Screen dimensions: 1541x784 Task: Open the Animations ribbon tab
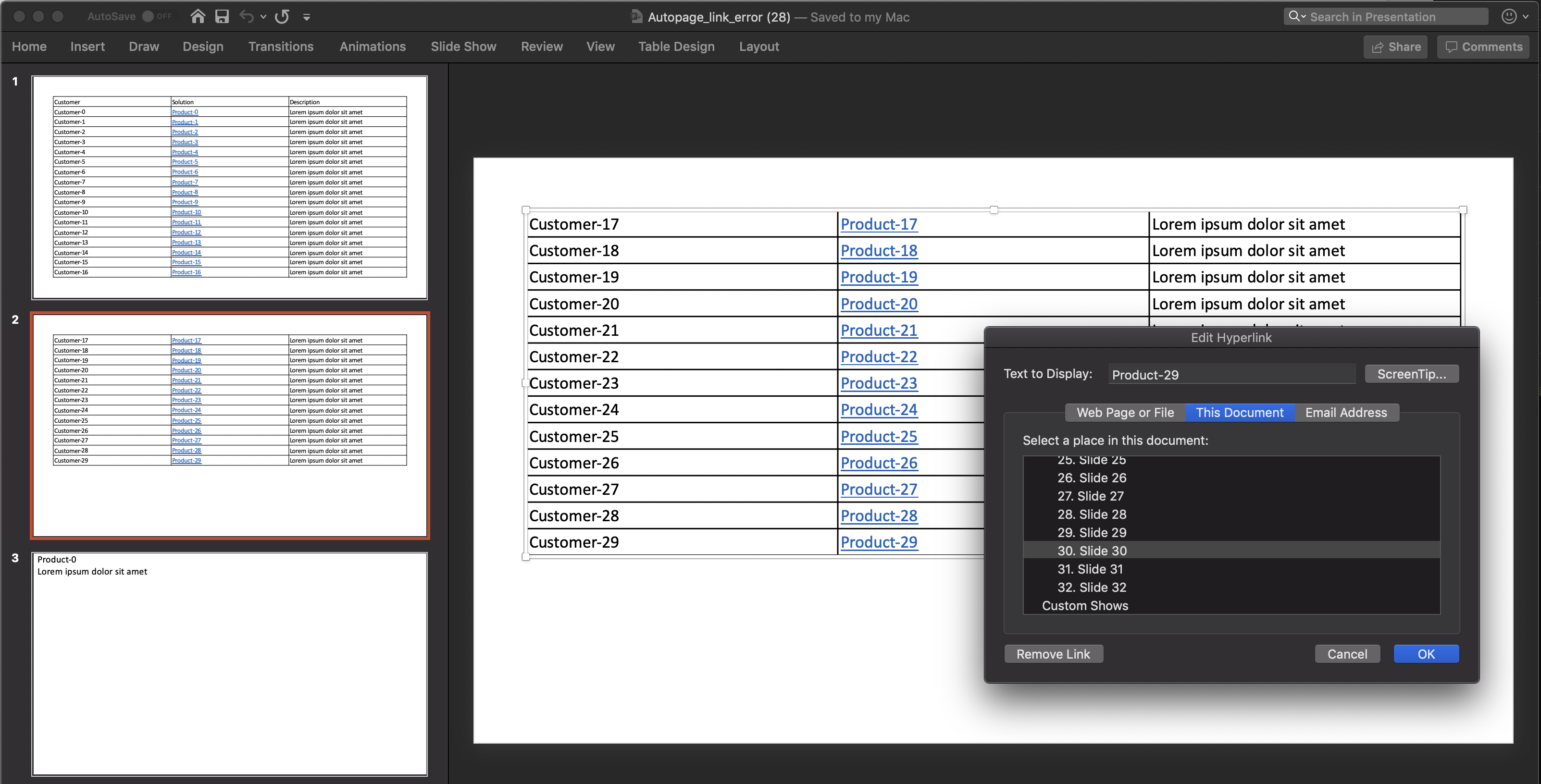(373, 46)
